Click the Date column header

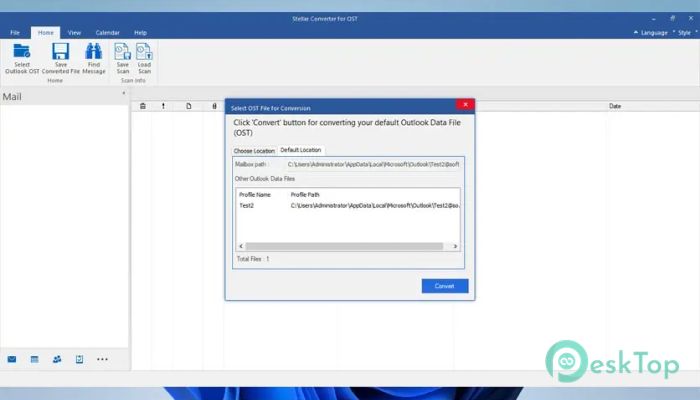[x=615, y=106]
